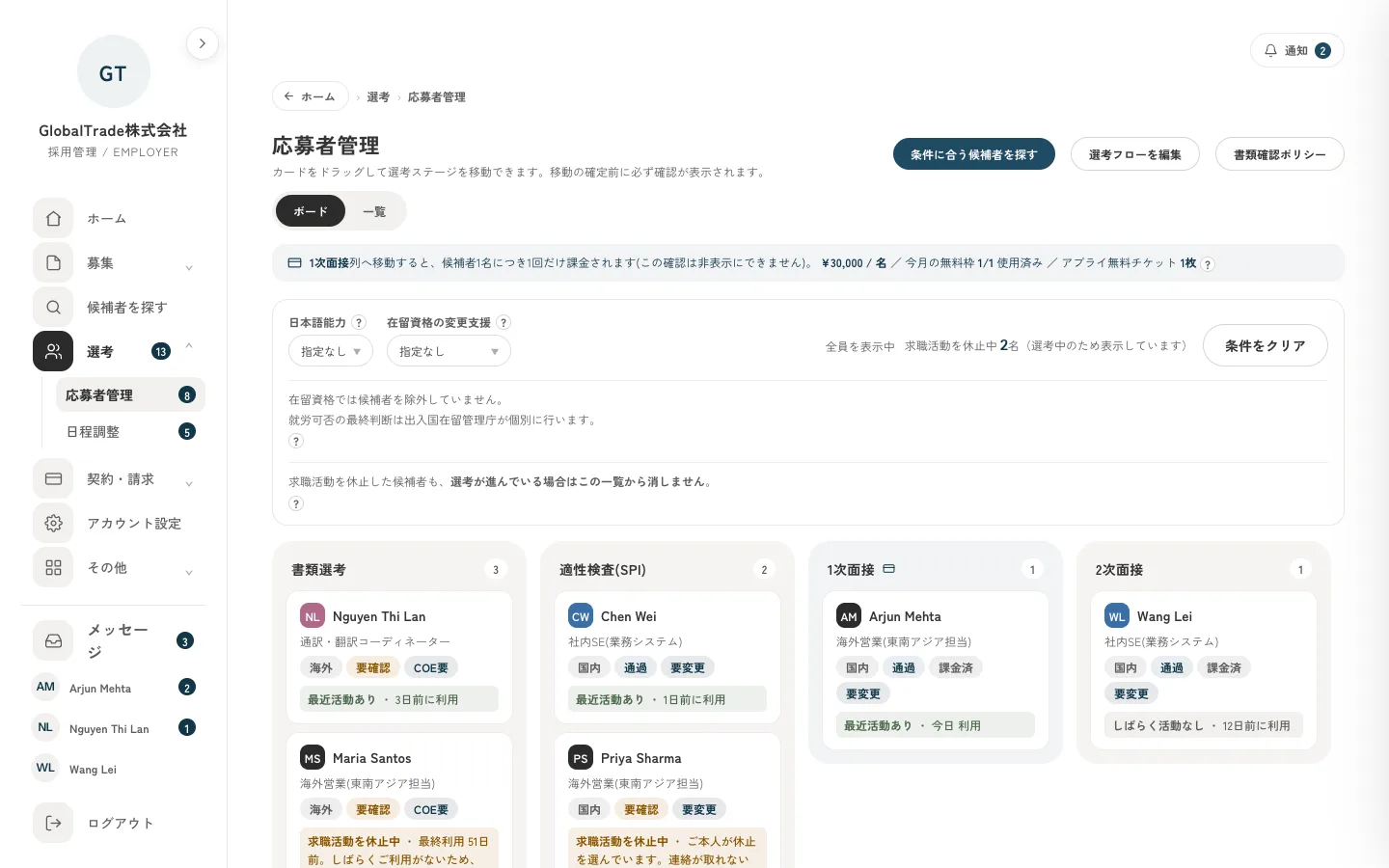Screen dimensions: 1389x868
Task: Collapse the 選考 sidebar section
Action: coord(189,345)
